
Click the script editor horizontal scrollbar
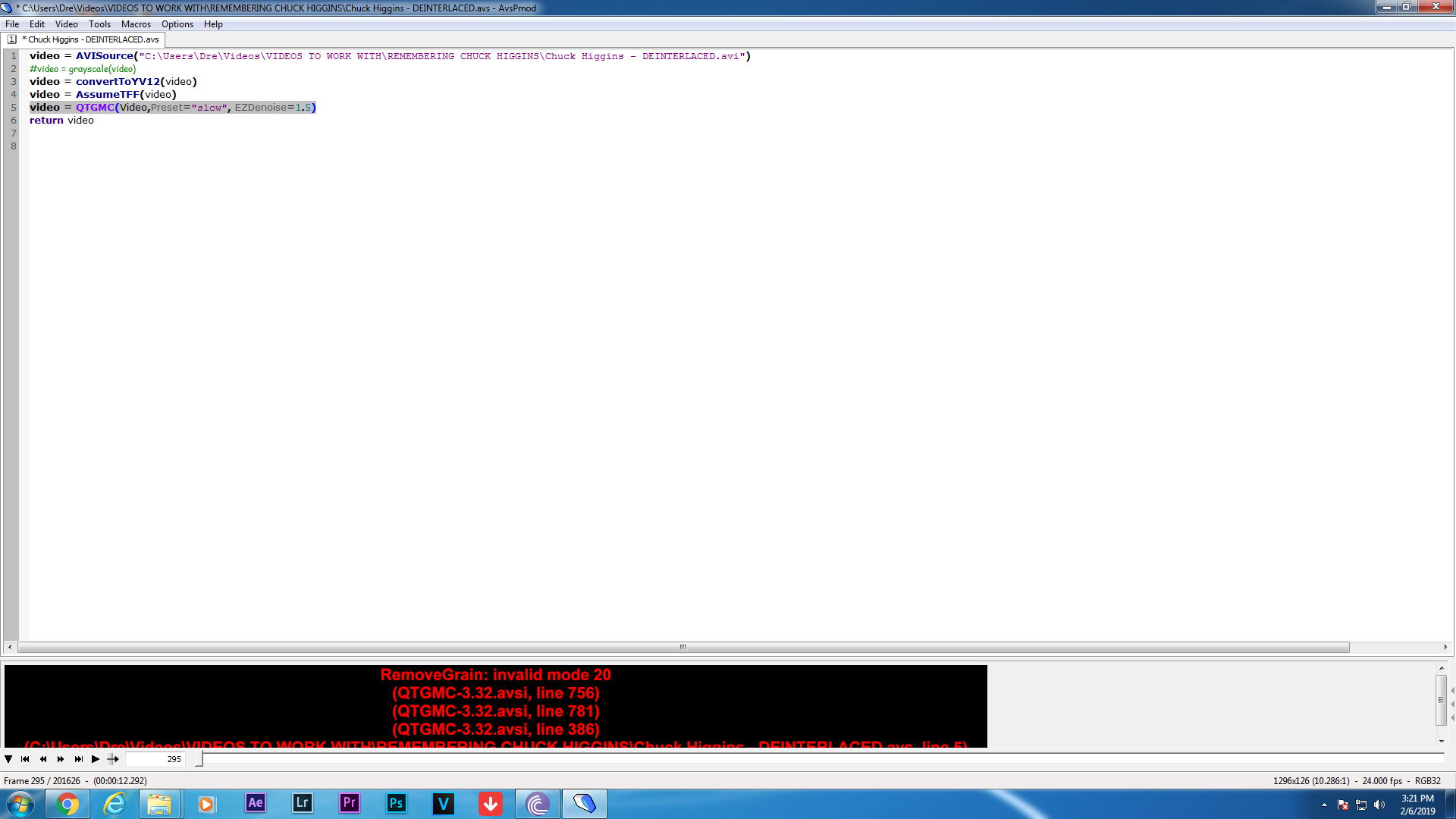point(682,648)
